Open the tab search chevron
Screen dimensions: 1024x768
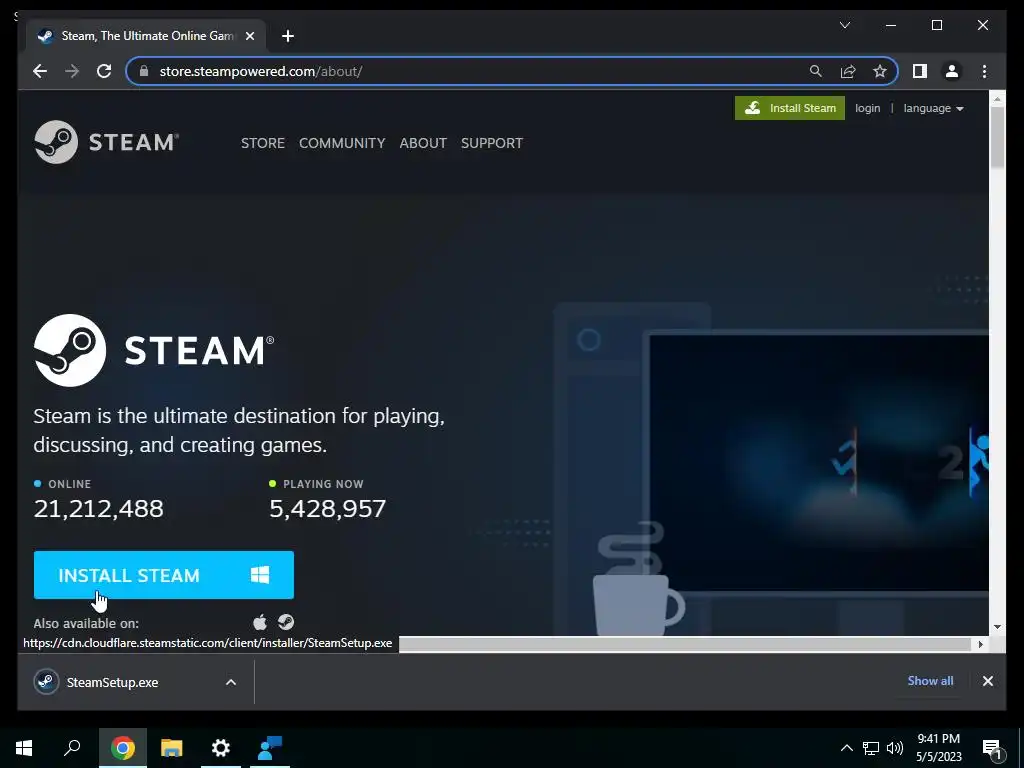(x=844, y=25)
